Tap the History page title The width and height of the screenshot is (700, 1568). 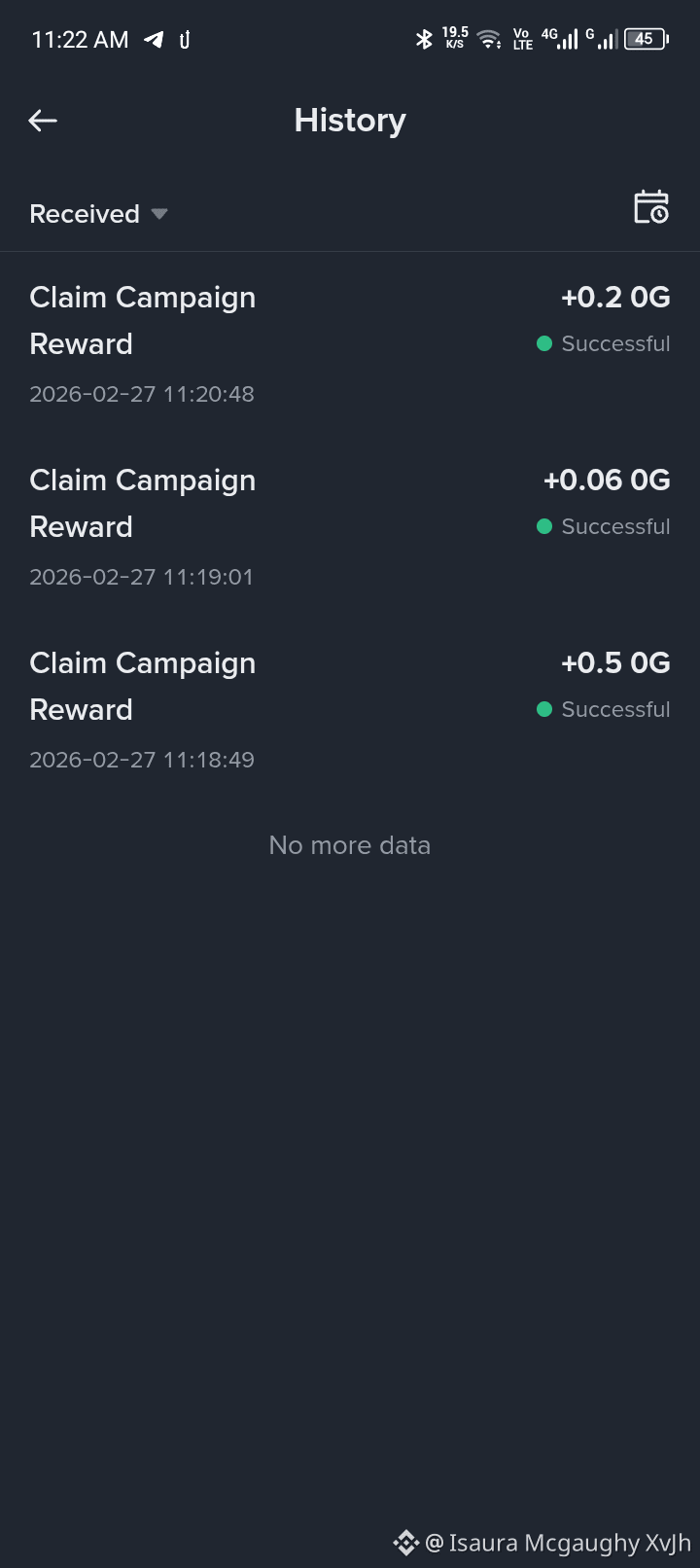coord(350,121)
